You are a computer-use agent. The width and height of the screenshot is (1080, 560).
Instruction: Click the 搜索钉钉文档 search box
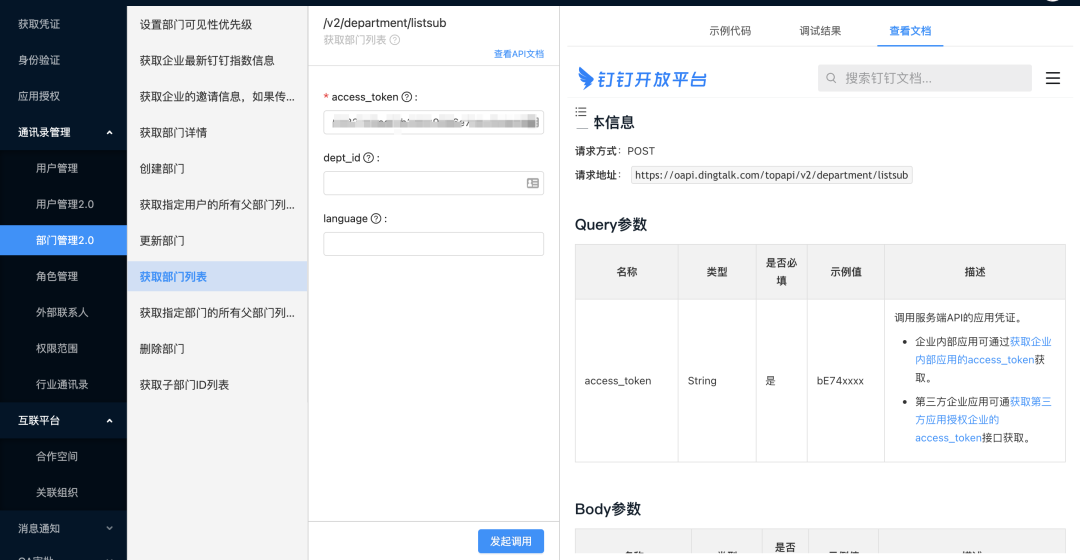(924, 78)
